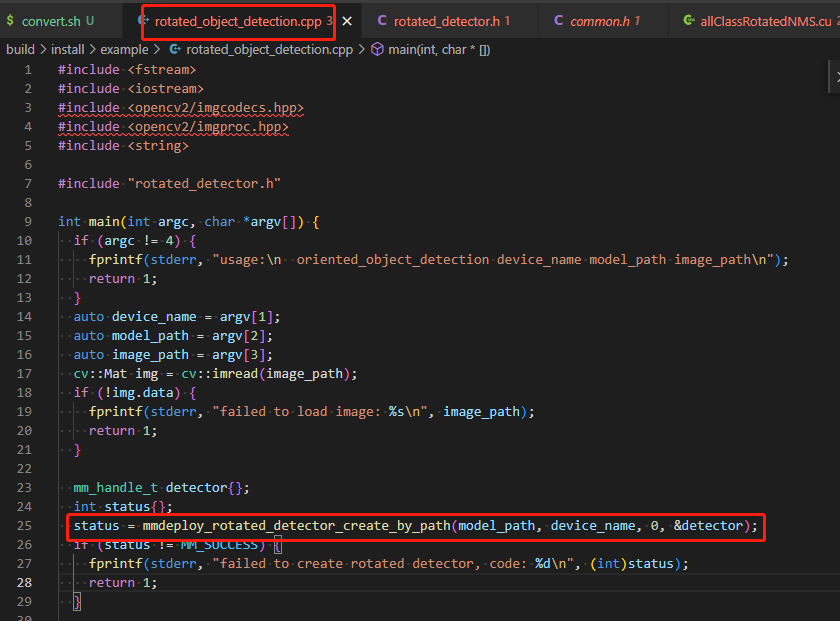Open the build breadcrumb dropdown

(x=20, y=48)
